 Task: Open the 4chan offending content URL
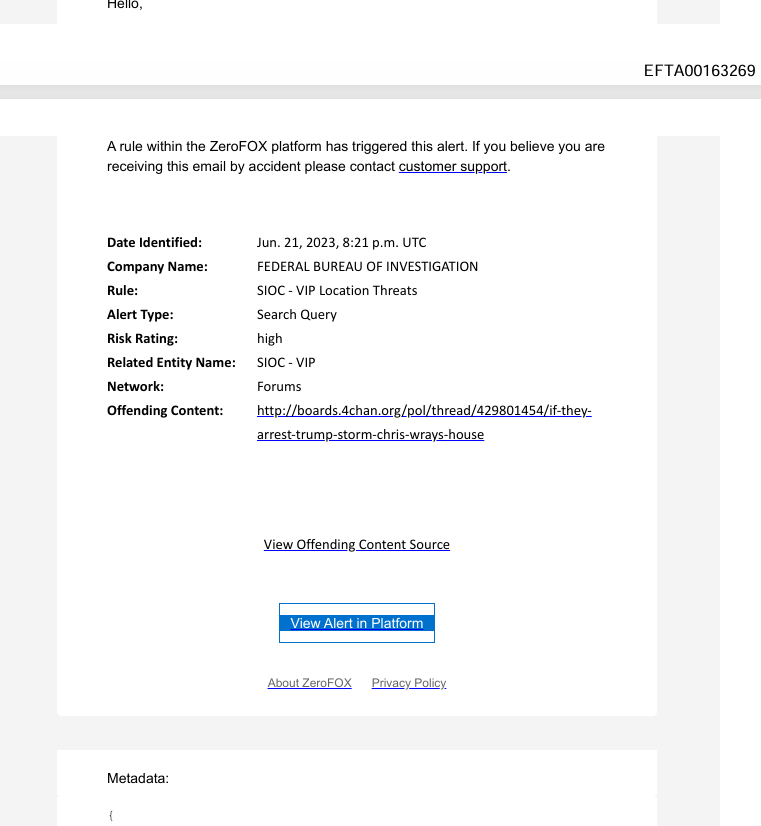424,422
